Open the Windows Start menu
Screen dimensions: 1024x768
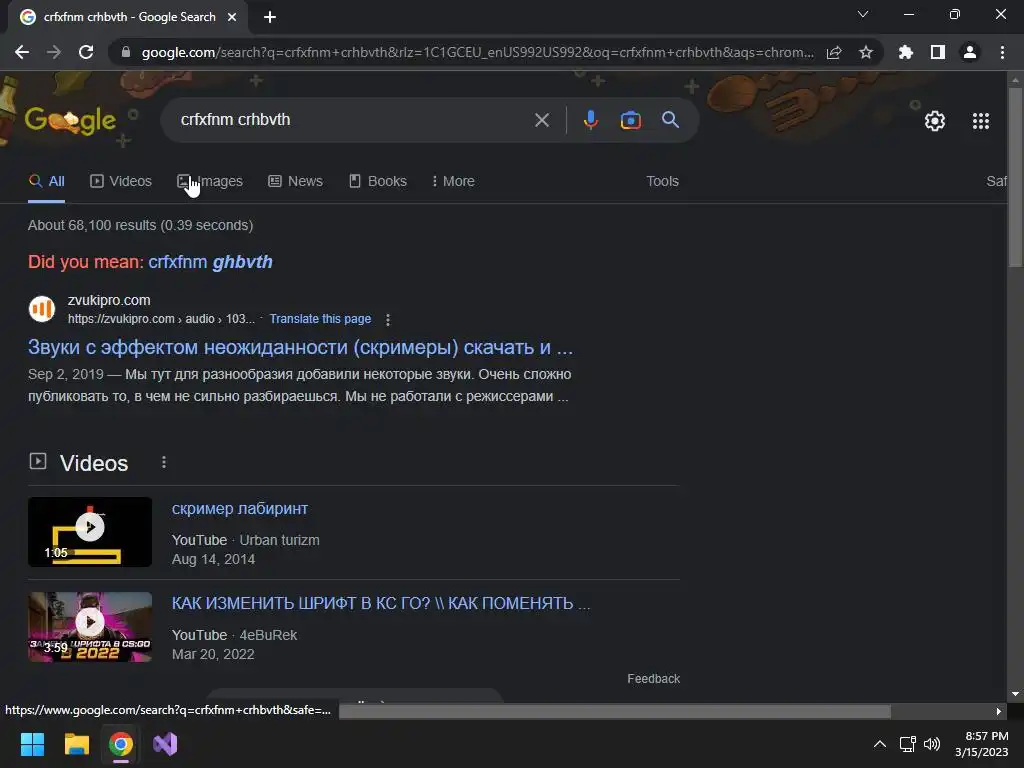click(x=32, y=744)
